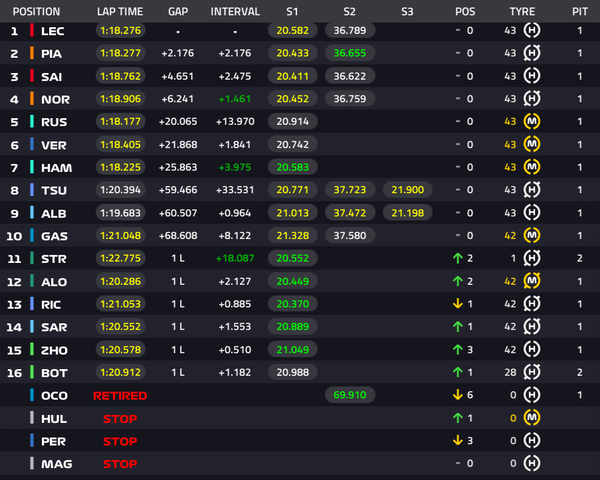The height and width of the screenshot is (480, 600).
Task: Click the medium tyre icon in HAM's row
Action: tap(532, 167)
